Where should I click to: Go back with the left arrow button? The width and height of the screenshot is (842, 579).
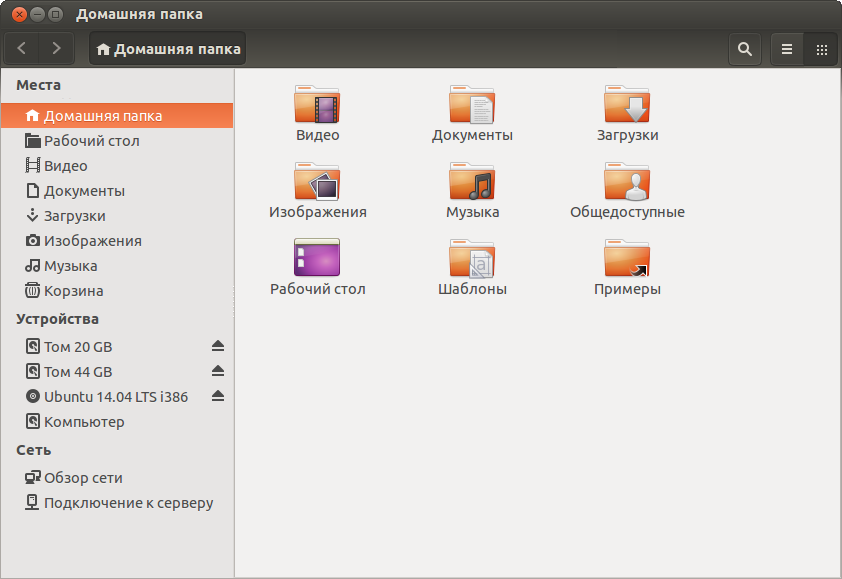click(21, 49)
